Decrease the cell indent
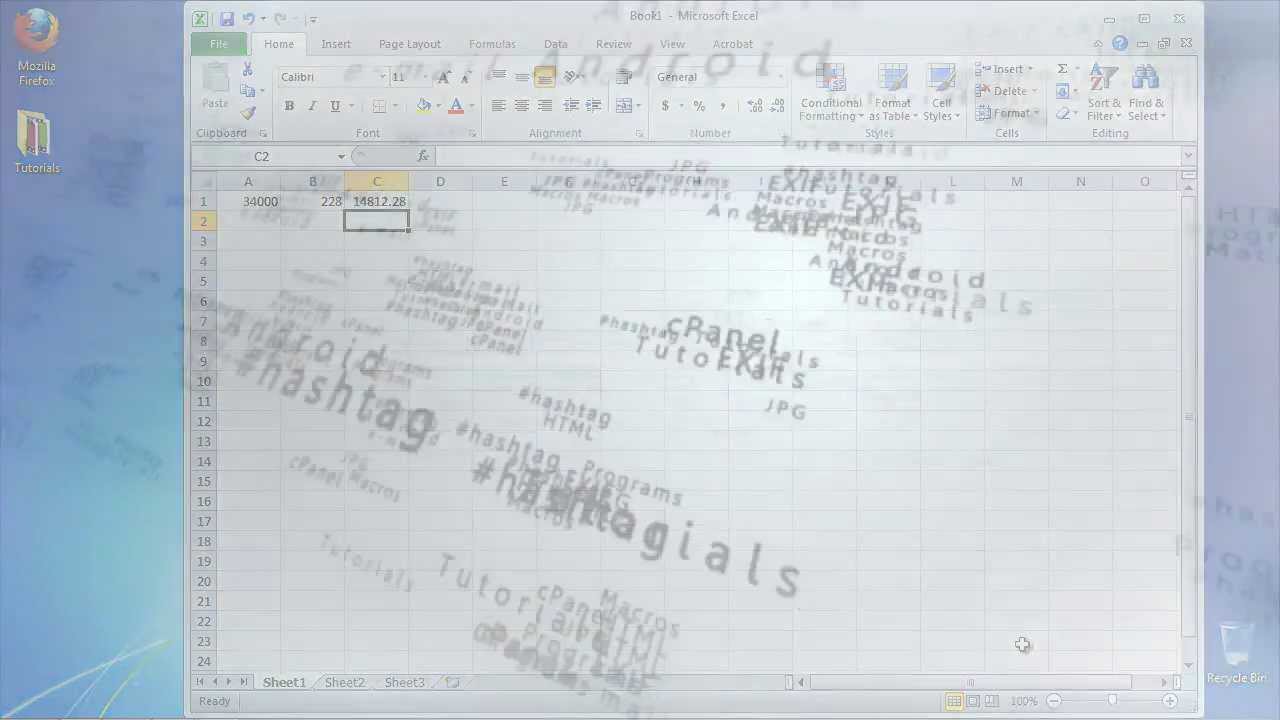The width and height of the screenshot is (1280, 720). coord(570,105)
